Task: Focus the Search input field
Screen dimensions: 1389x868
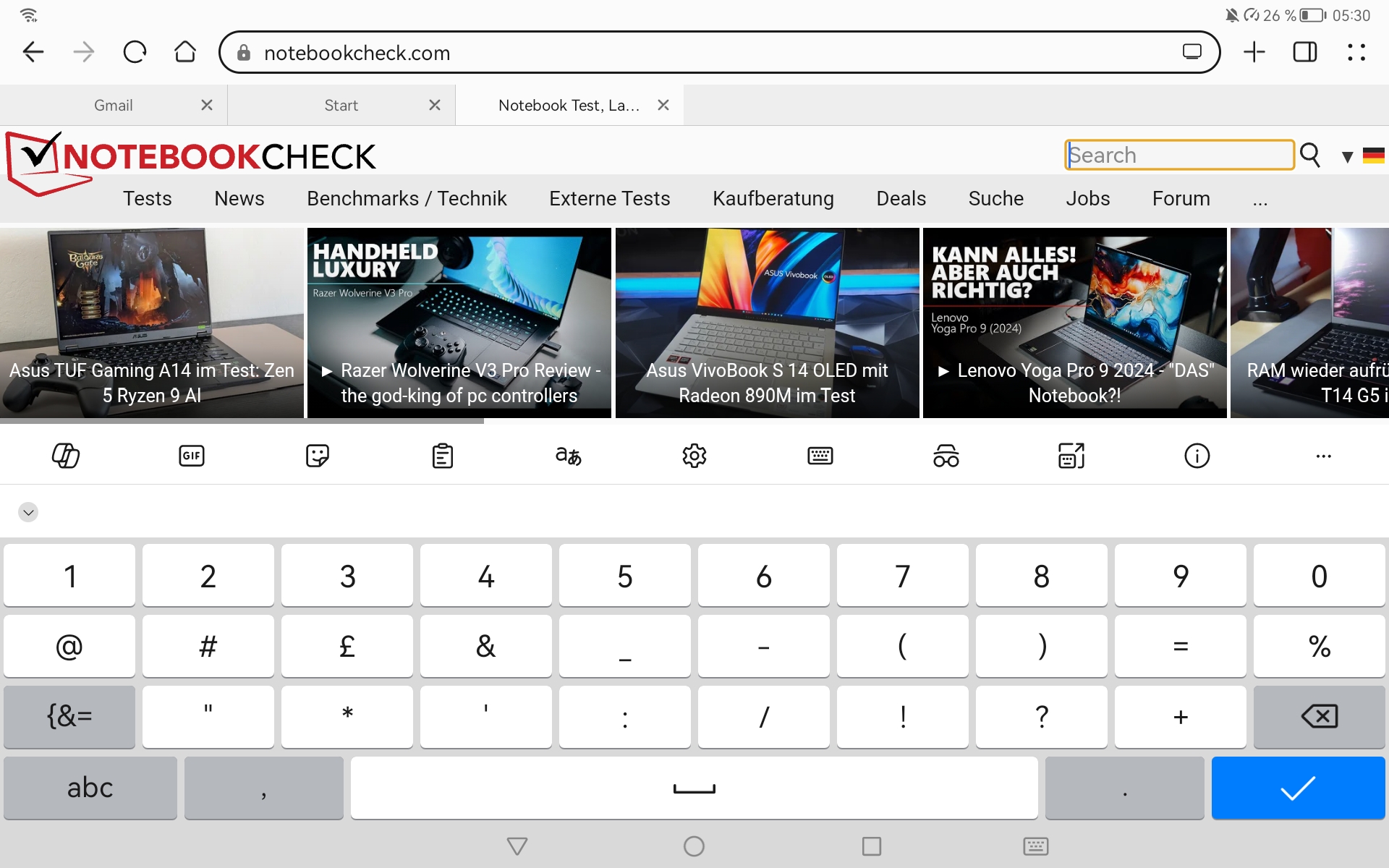Action: (x=1180, y=155)
